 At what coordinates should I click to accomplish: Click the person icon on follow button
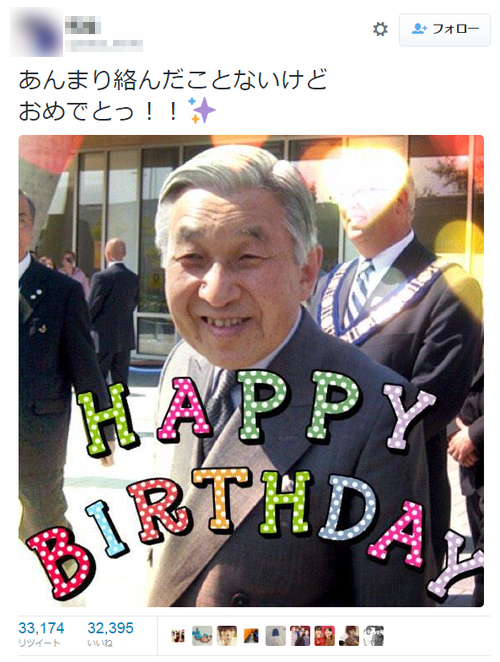[x=418, y=29]
